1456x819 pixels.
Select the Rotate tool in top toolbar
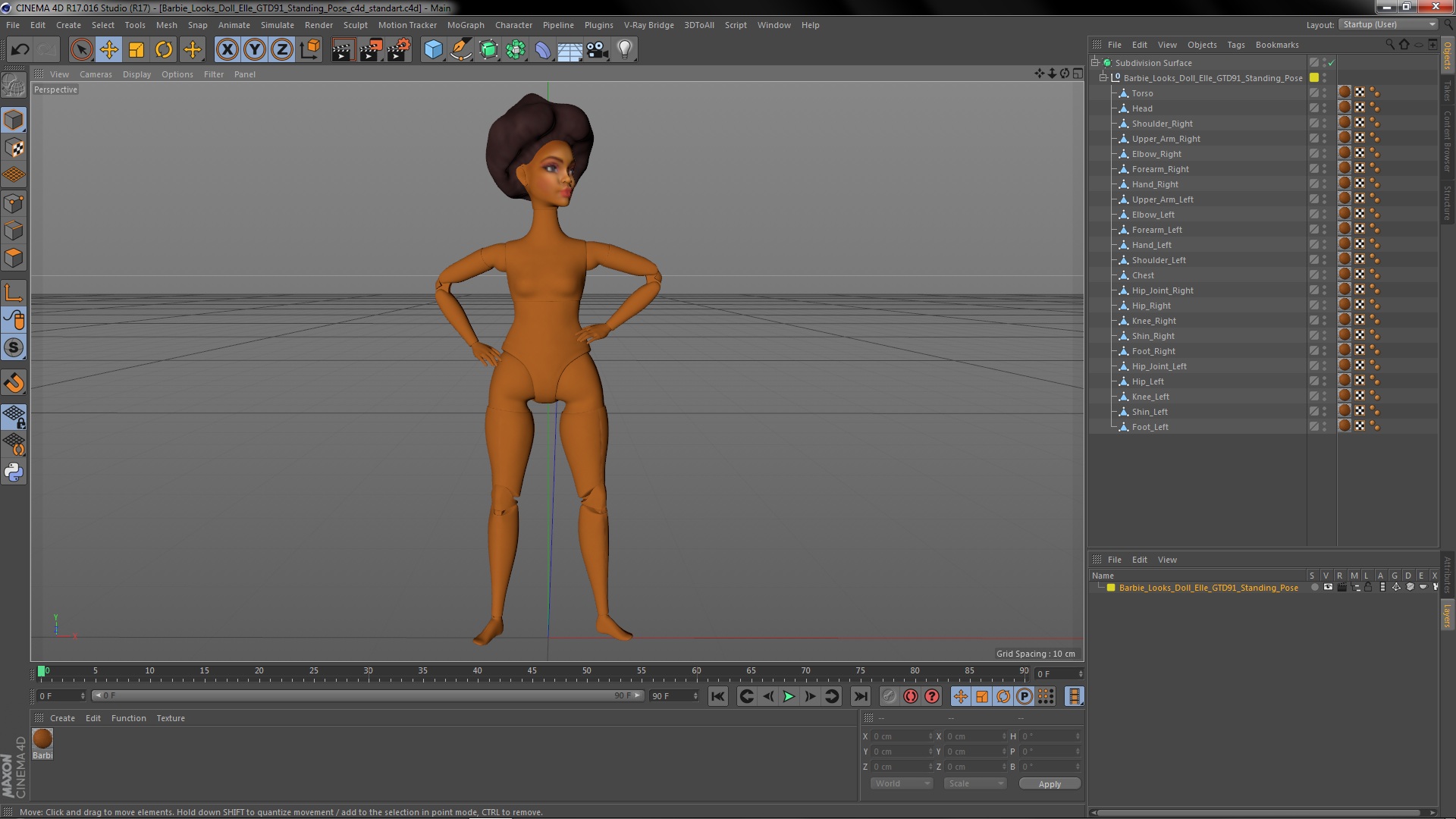pos(164,50)
